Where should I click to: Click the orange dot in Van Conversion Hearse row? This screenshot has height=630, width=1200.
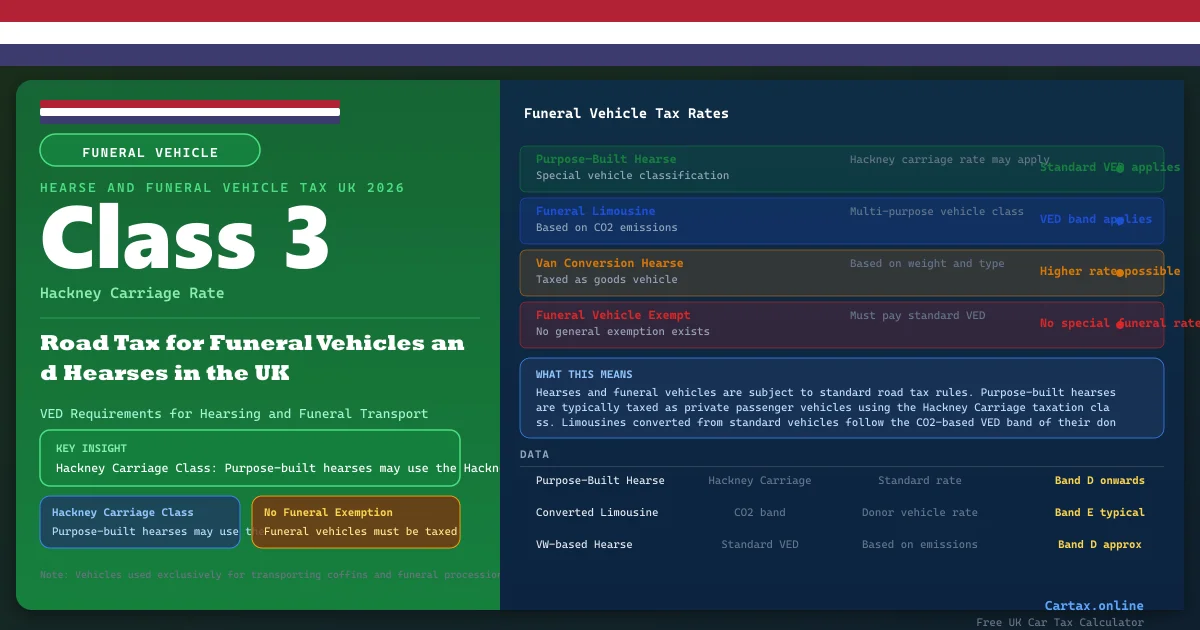[x=1120, y=272]
